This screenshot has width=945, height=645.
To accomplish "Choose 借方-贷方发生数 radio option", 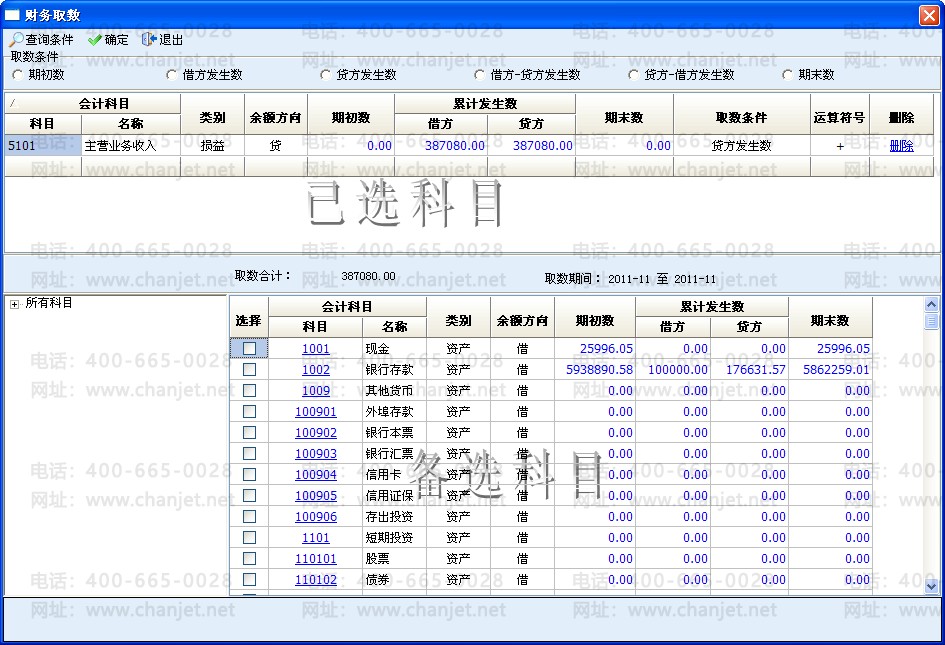I will click(x=480, y=75).
